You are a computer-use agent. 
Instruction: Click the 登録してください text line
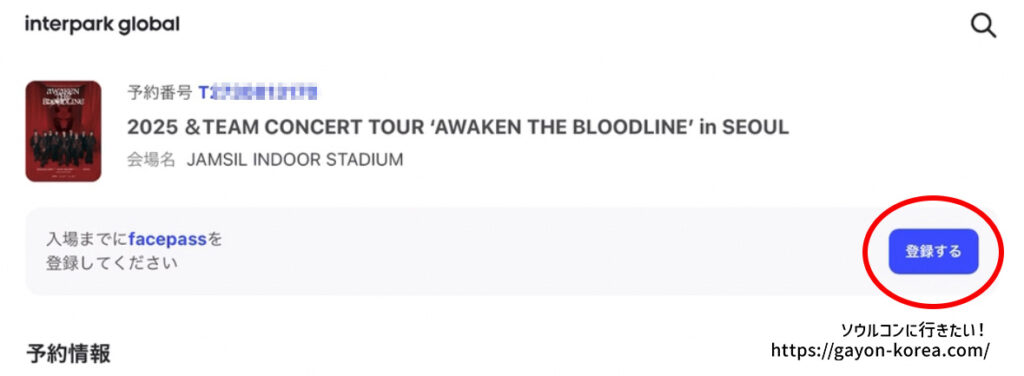click(112, 264)
